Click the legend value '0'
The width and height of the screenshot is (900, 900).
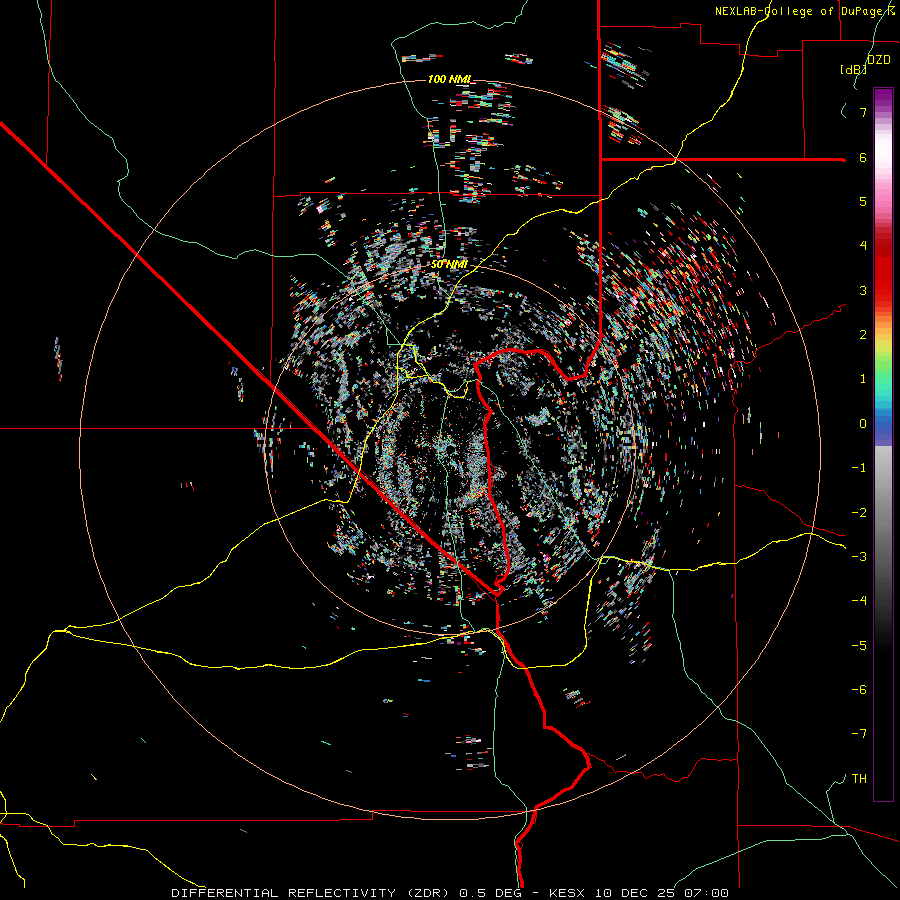click(863, 424)
